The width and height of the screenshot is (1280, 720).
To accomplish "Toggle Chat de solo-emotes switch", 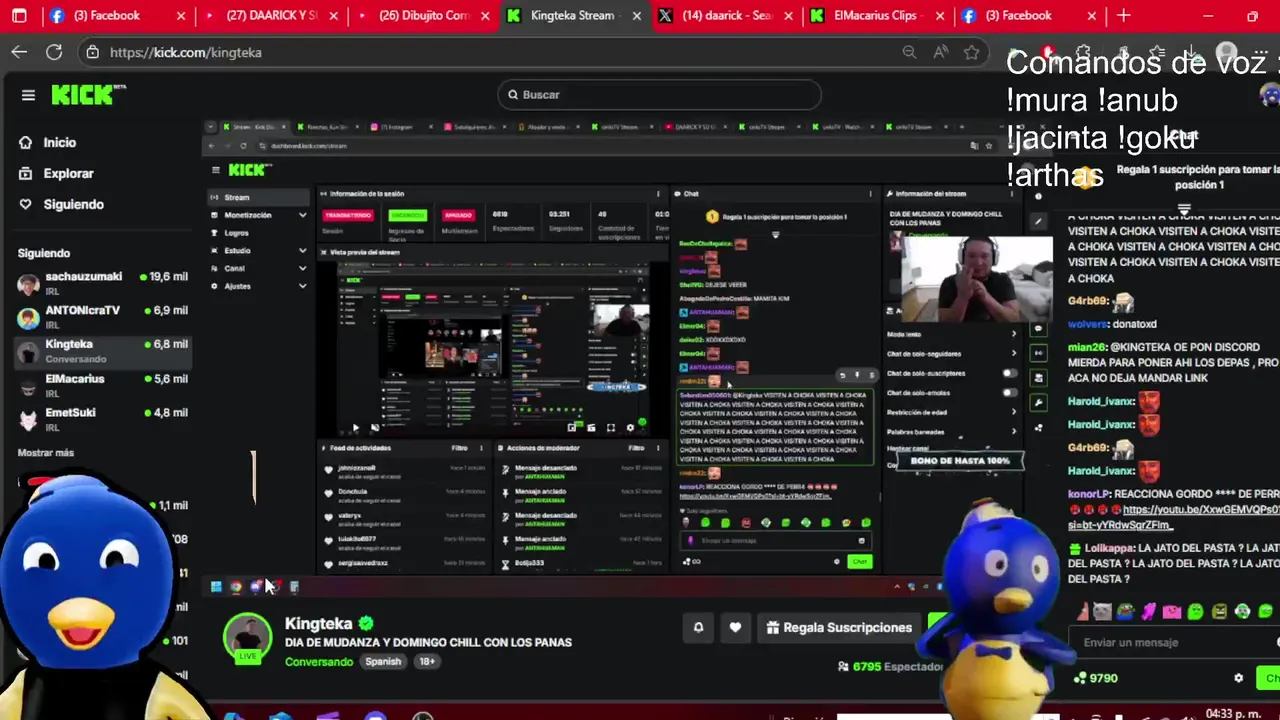I will click(x=1010, y=393).
